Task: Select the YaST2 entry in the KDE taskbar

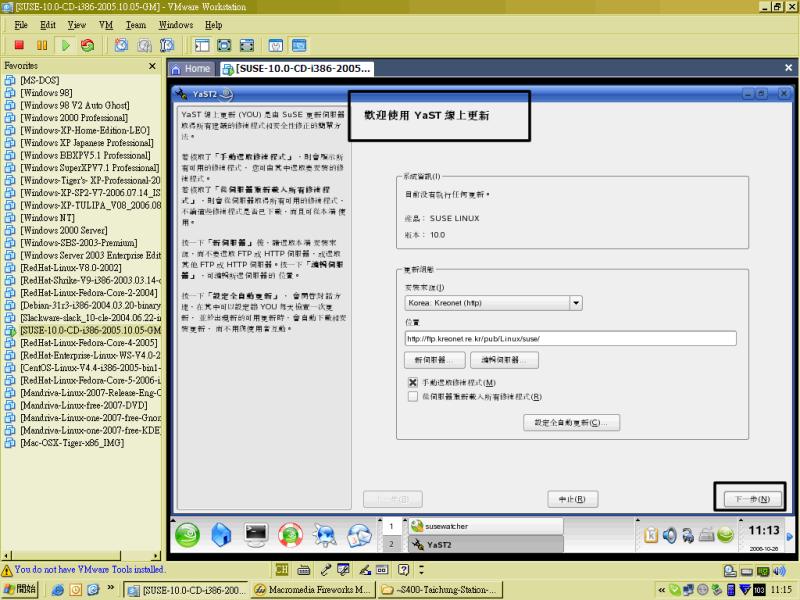Action: [486, 544]
